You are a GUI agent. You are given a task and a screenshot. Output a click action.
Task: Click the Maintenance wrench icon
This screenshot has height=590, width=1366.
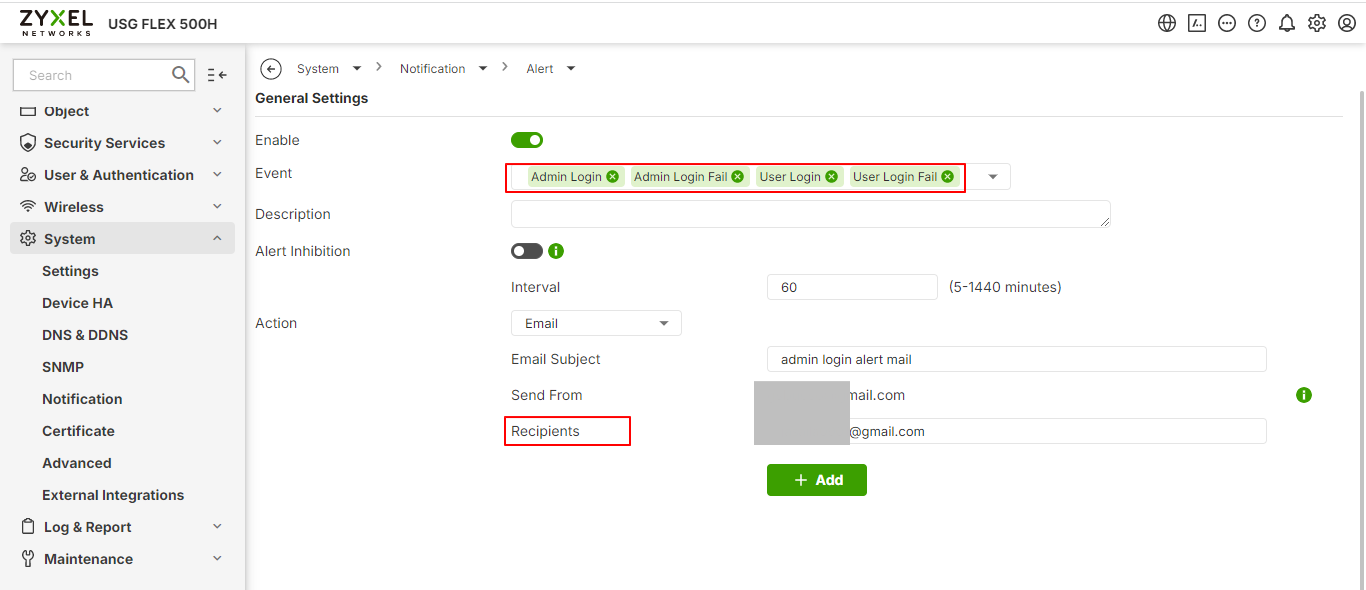pyautogui.click(x=28, y=559)
